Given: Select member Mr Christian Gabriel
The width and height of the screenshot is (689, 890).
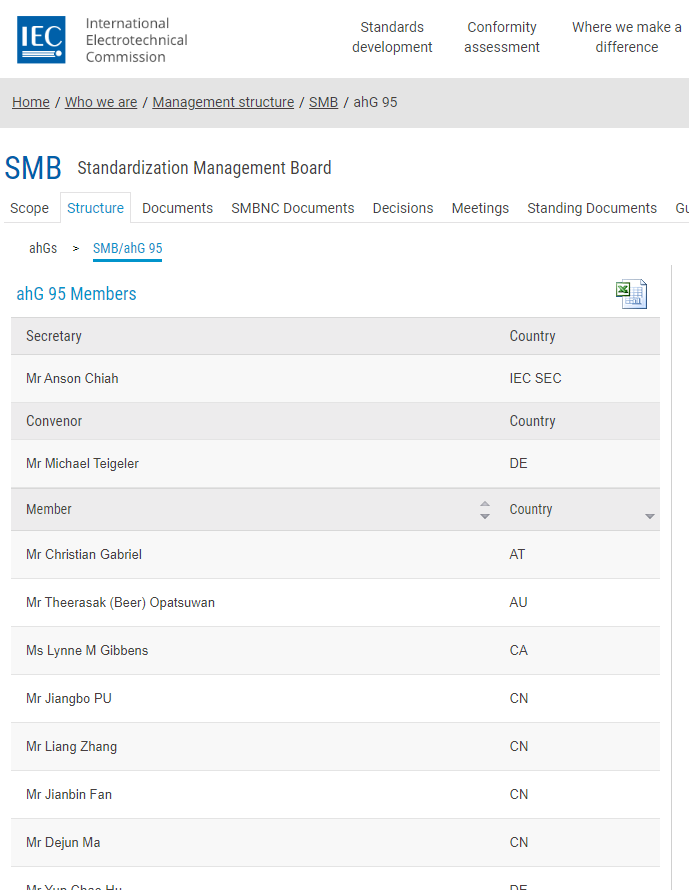Looking at the screenshot, I should (x=84, y=555).
